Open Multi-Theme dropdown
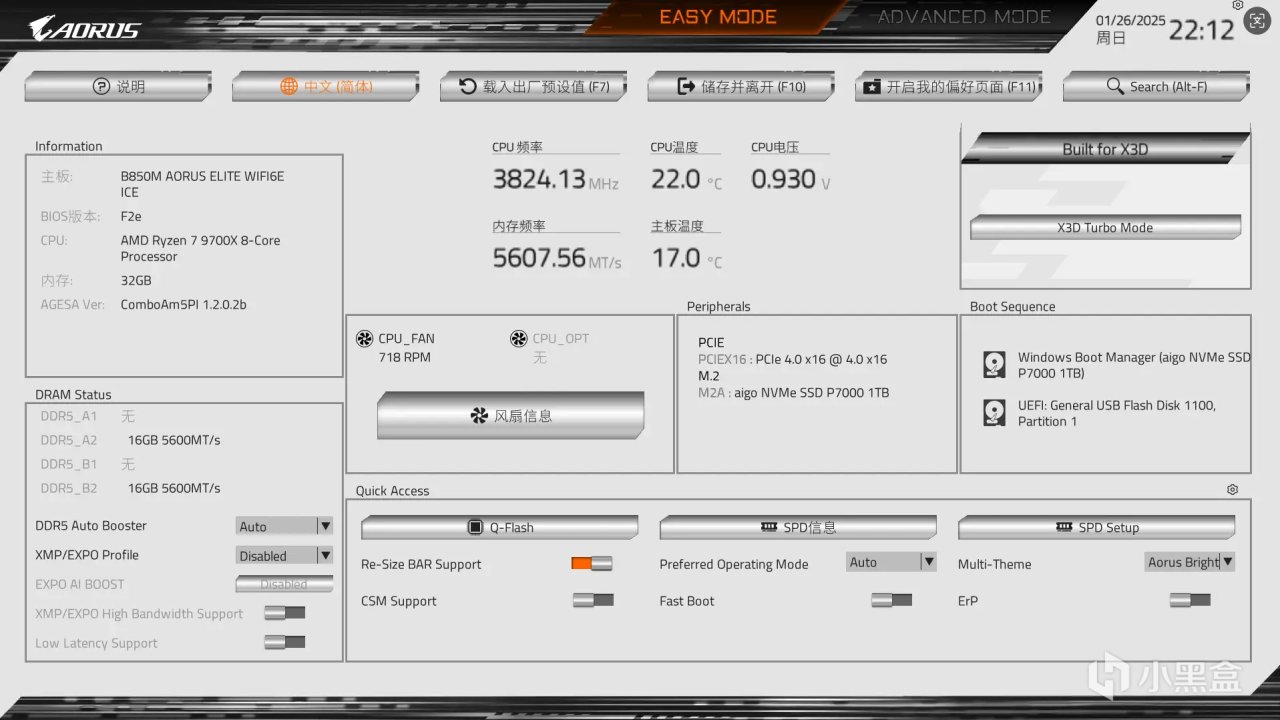Screen dimensions: 1280x720 (1190, 562)
